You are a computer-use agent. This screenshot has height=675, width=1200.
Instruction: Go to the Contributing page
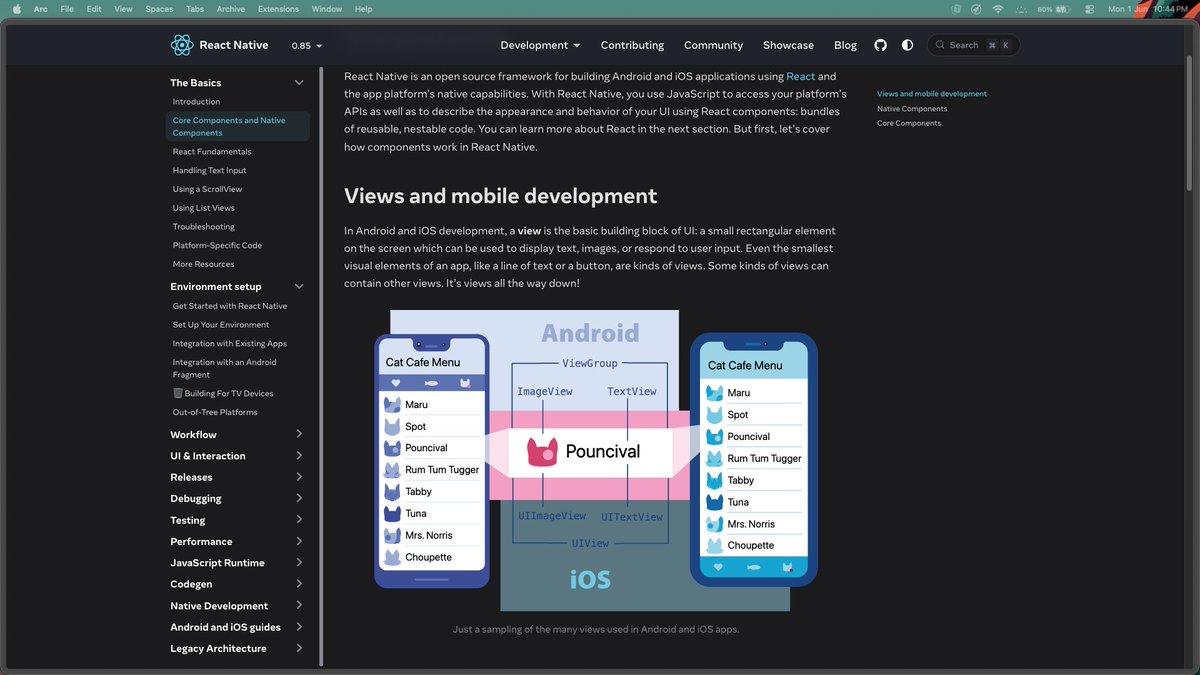pos(632,45)
